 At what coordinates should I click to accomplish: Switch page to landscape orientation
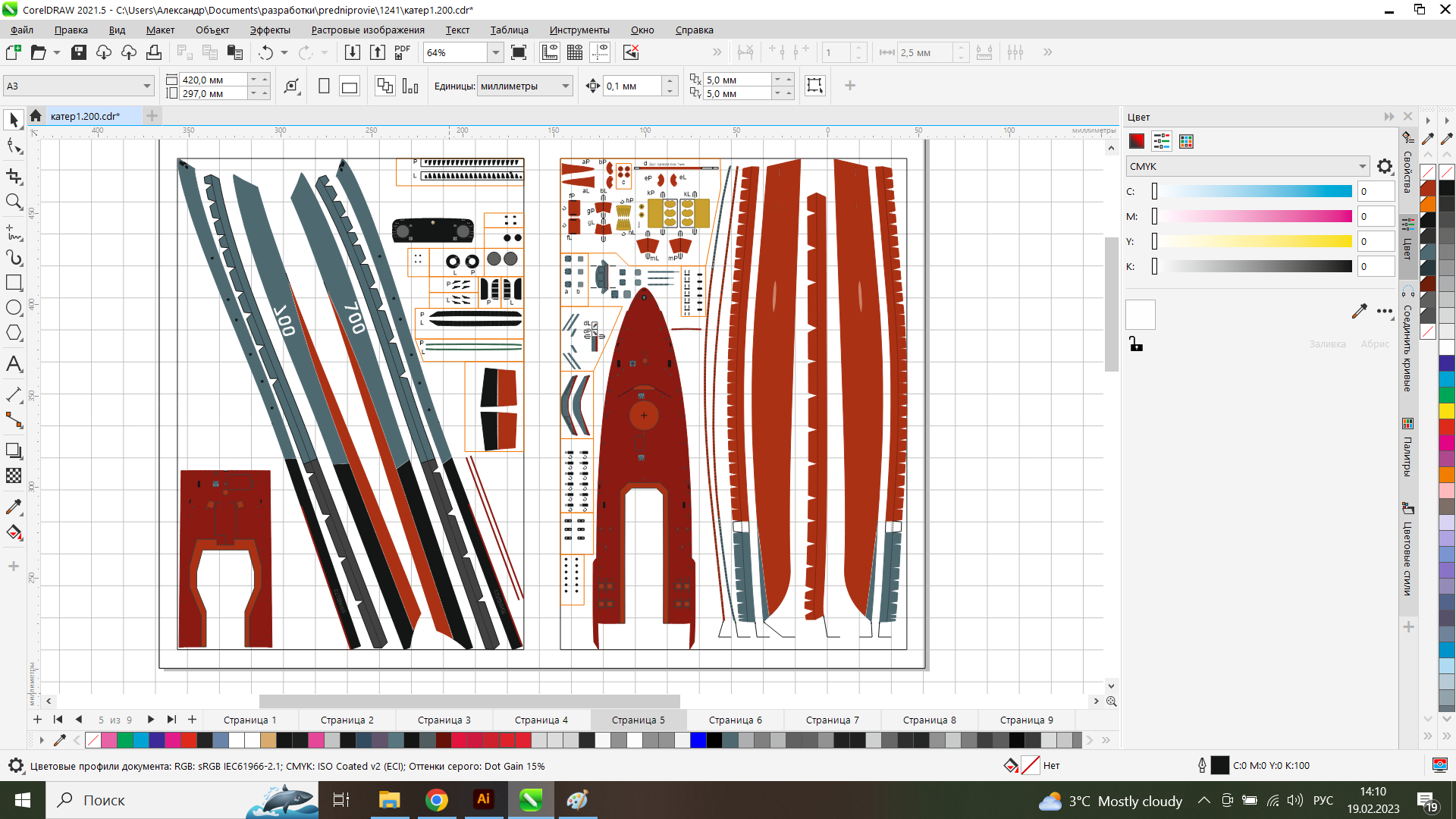350,86
